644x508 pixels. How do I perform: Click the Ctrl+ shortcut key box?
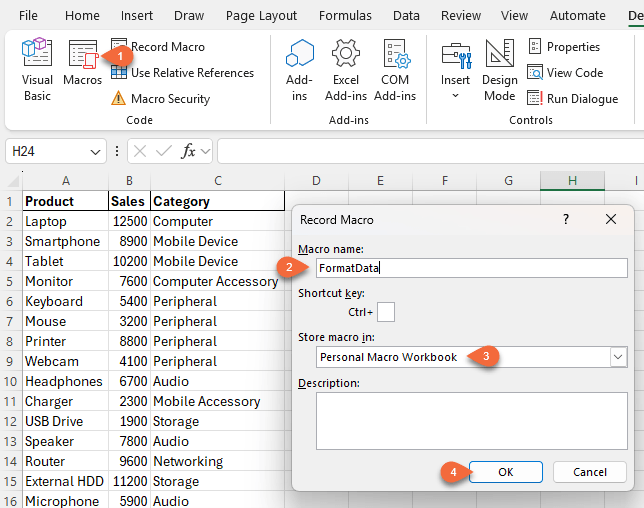[386, 312]
